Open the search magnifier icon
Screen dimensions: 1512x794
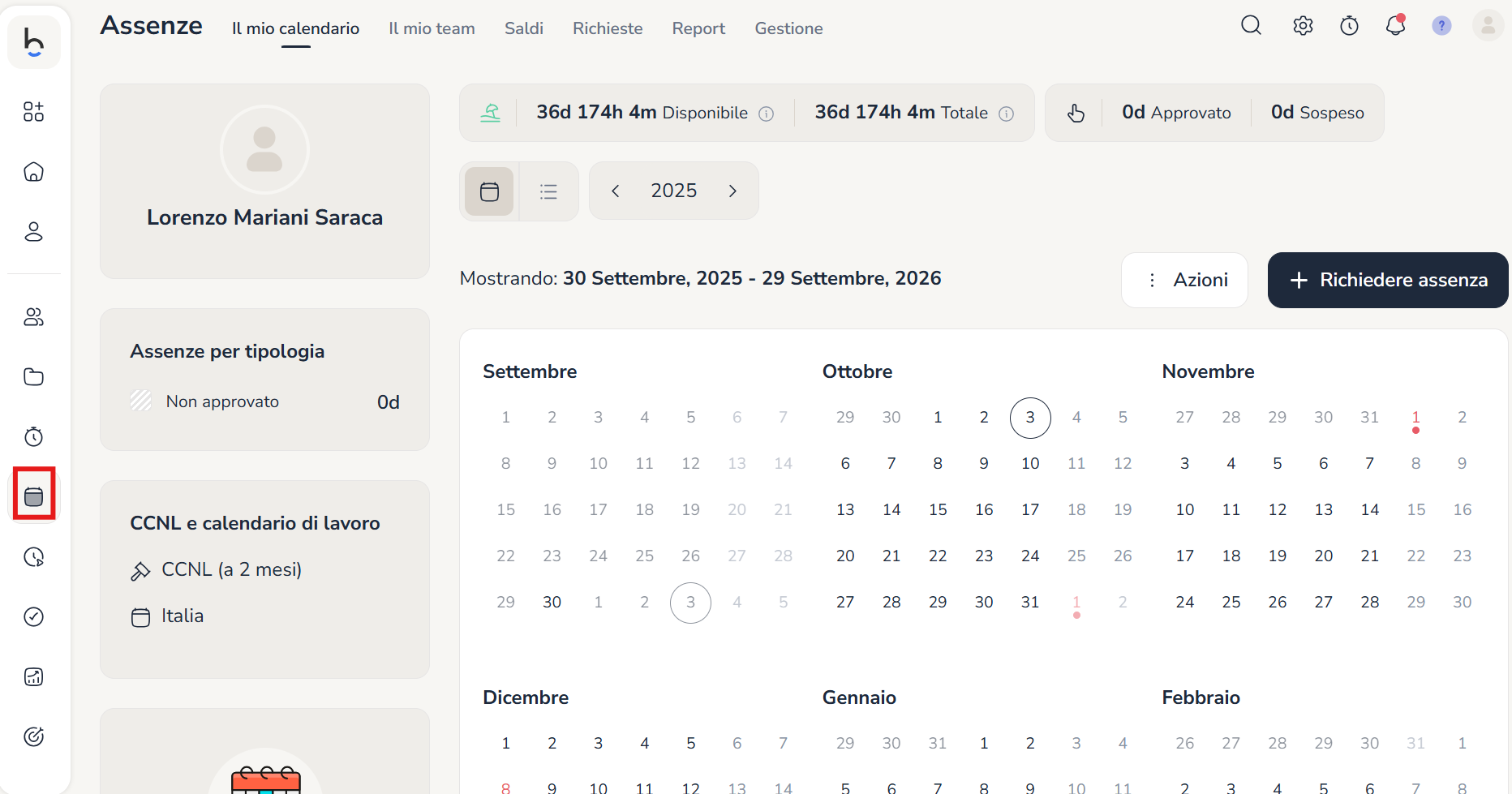1251,26
